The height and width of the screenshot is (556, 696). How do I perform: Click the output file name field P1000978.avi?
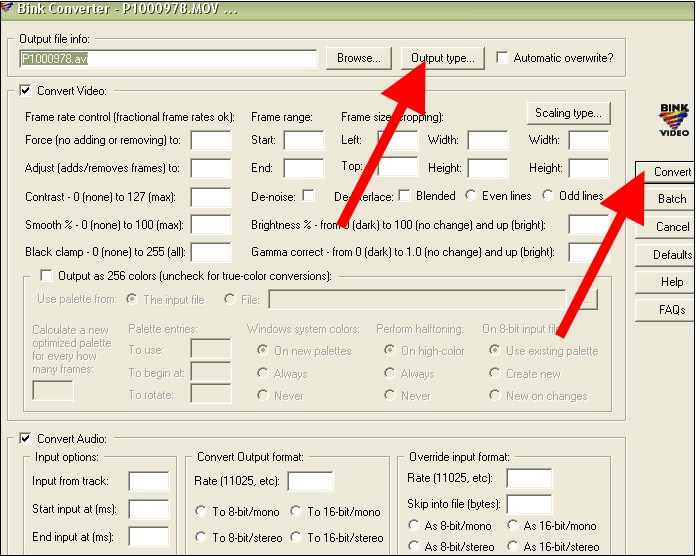168,59
